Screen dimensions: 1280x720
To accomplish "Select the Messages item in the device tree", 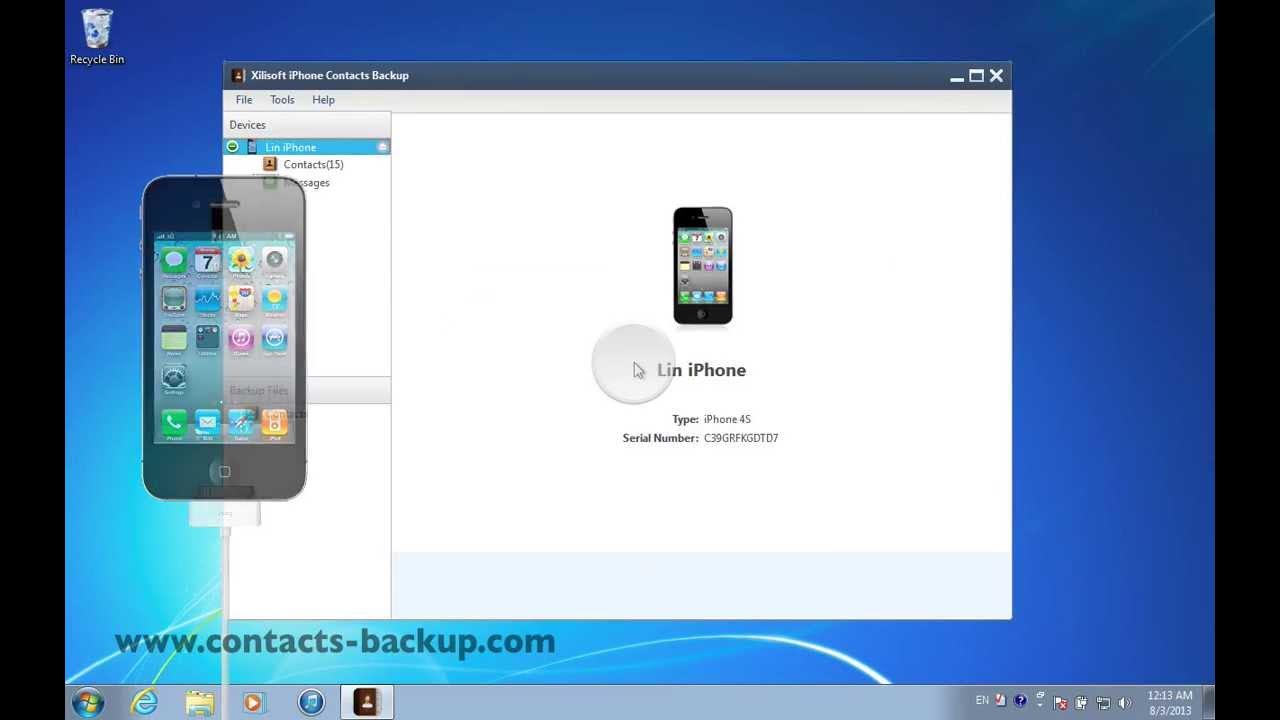I will 306,183.
